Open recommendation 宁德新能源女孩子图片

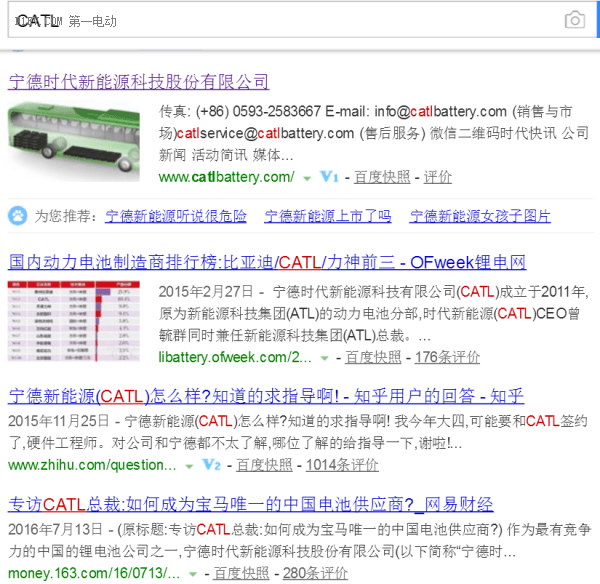click(480, 216)
